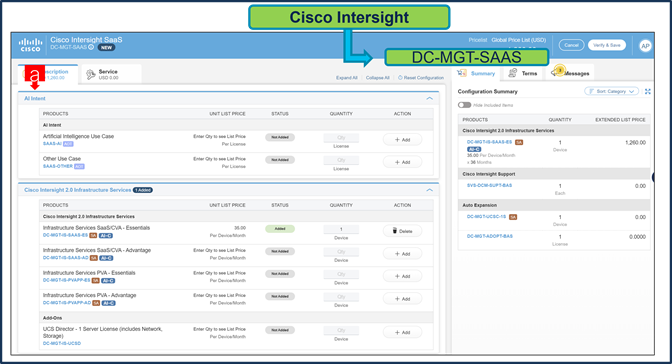This screenshot has height=364, width=672.
Task: Collapse Cisco Intersight 2.0 Infrastructure Services section
Action: point(429,190)
